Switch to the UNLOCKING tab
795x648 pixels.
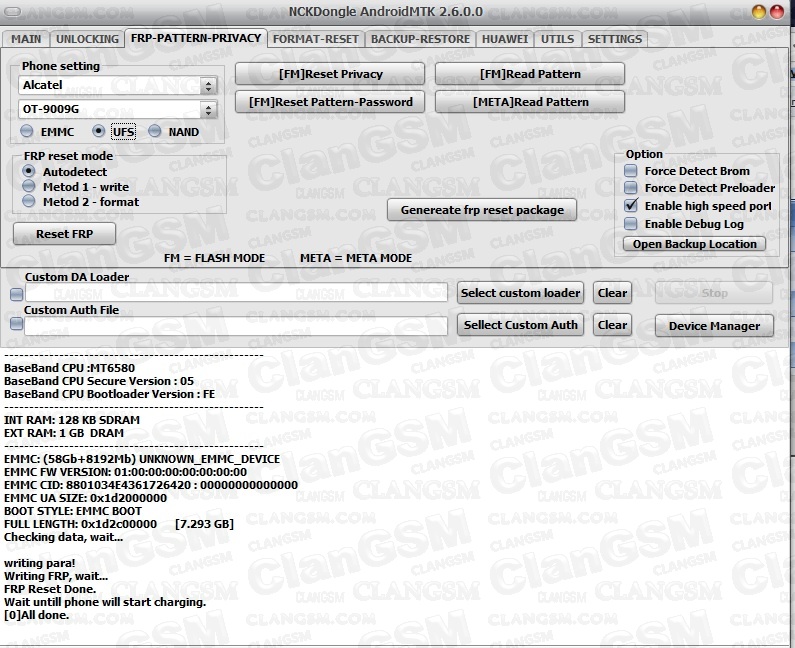pos(87,39)
